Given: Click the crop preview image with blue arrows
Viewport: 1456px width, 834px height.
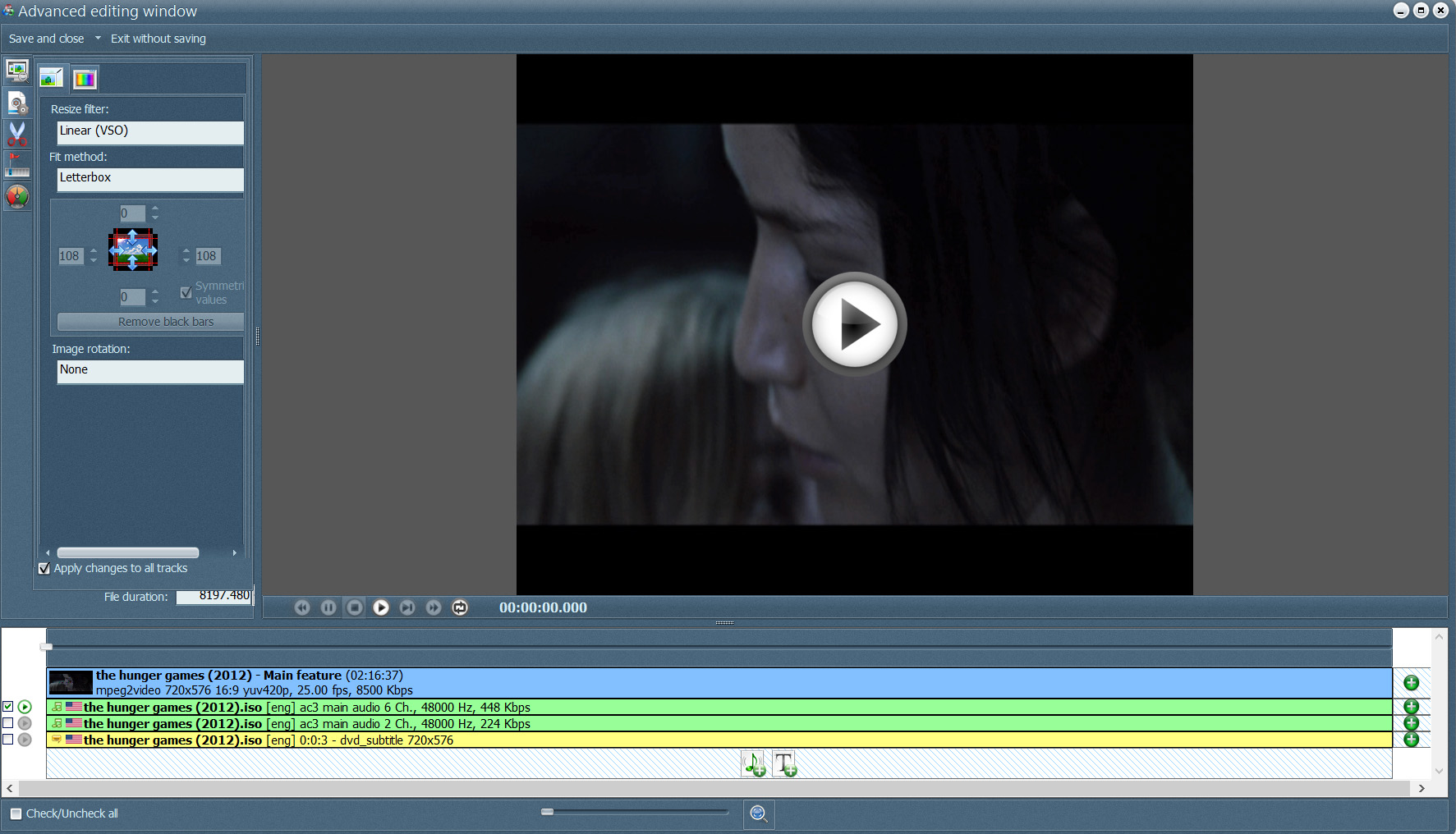Looking at the screenshot, I should click(132, 250).
